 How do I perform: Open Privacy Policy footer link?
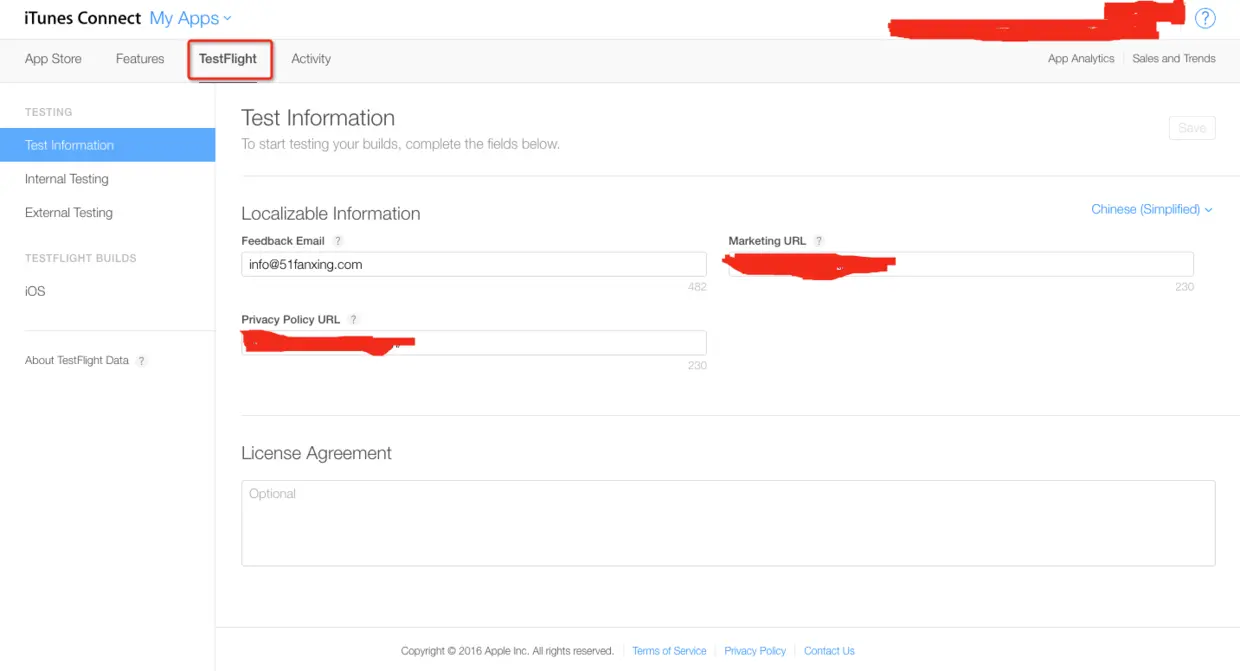(x=755, y=651)
